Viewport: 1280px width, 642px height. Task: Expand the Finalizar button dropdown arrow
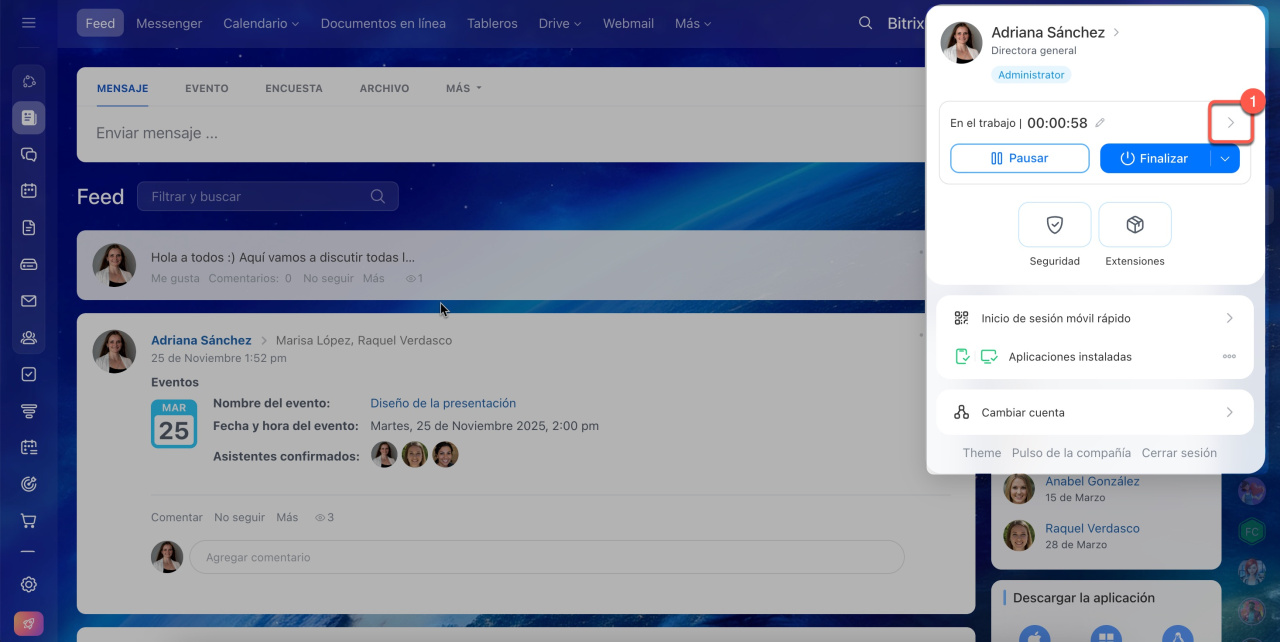[1225, 158]
